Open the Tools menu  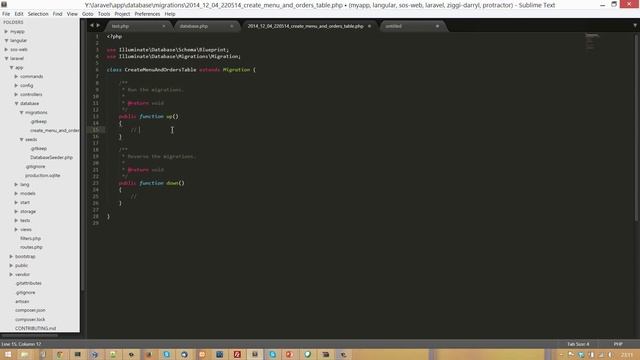coord(104,13)
